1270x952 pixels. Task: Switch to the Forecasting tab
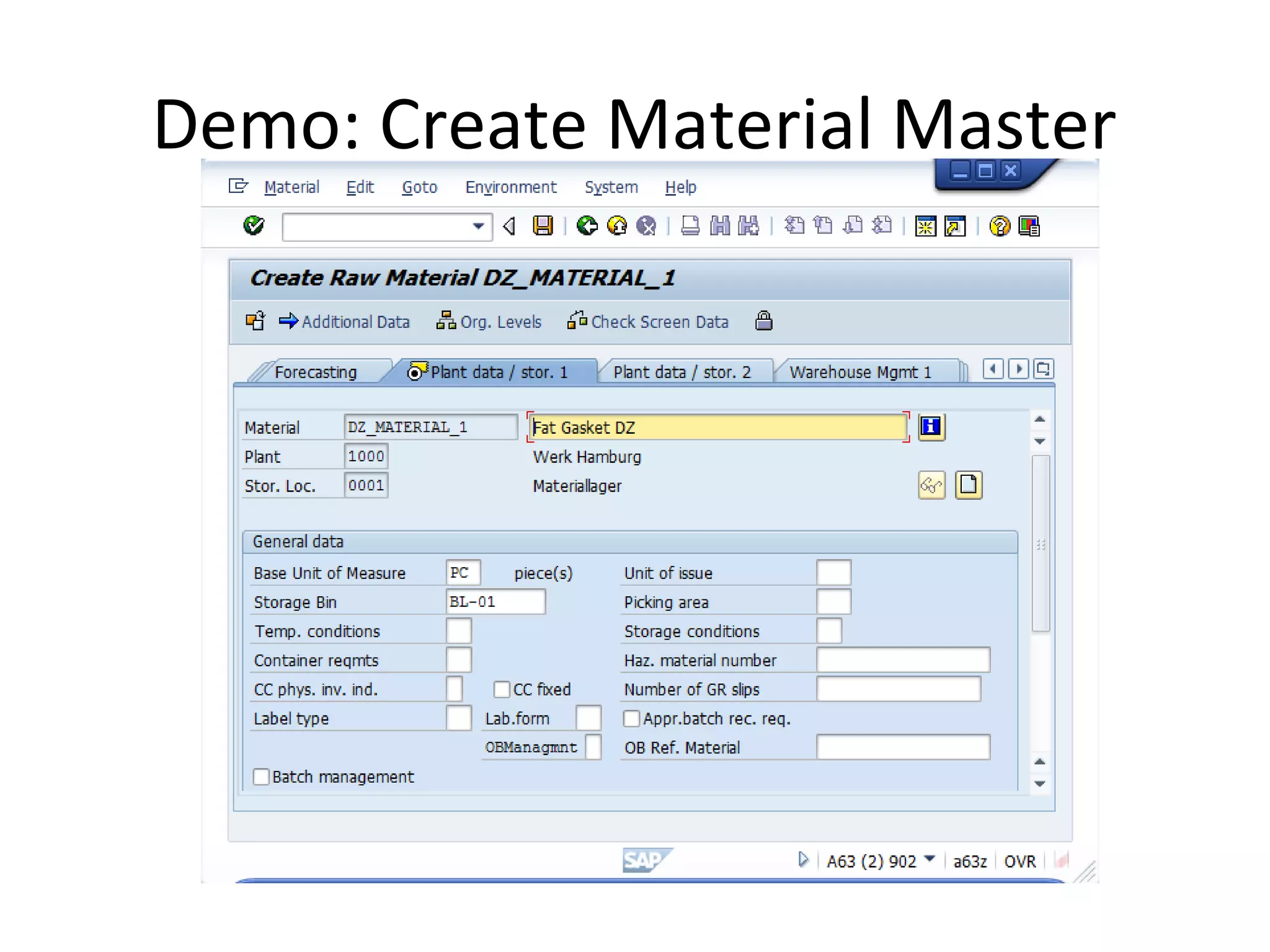[x=316, y=372]
